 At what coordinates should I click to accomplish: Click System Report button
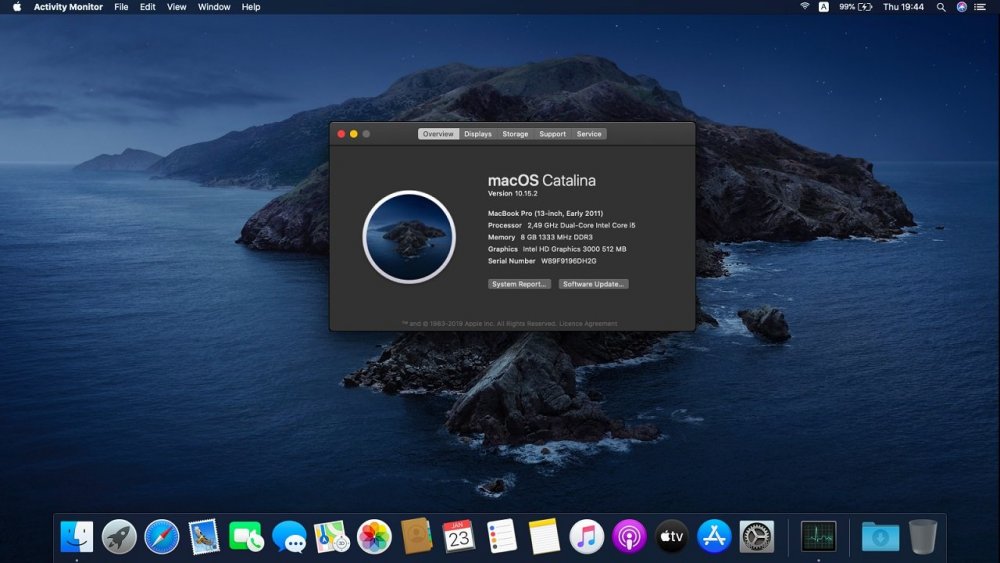point(519,284)
